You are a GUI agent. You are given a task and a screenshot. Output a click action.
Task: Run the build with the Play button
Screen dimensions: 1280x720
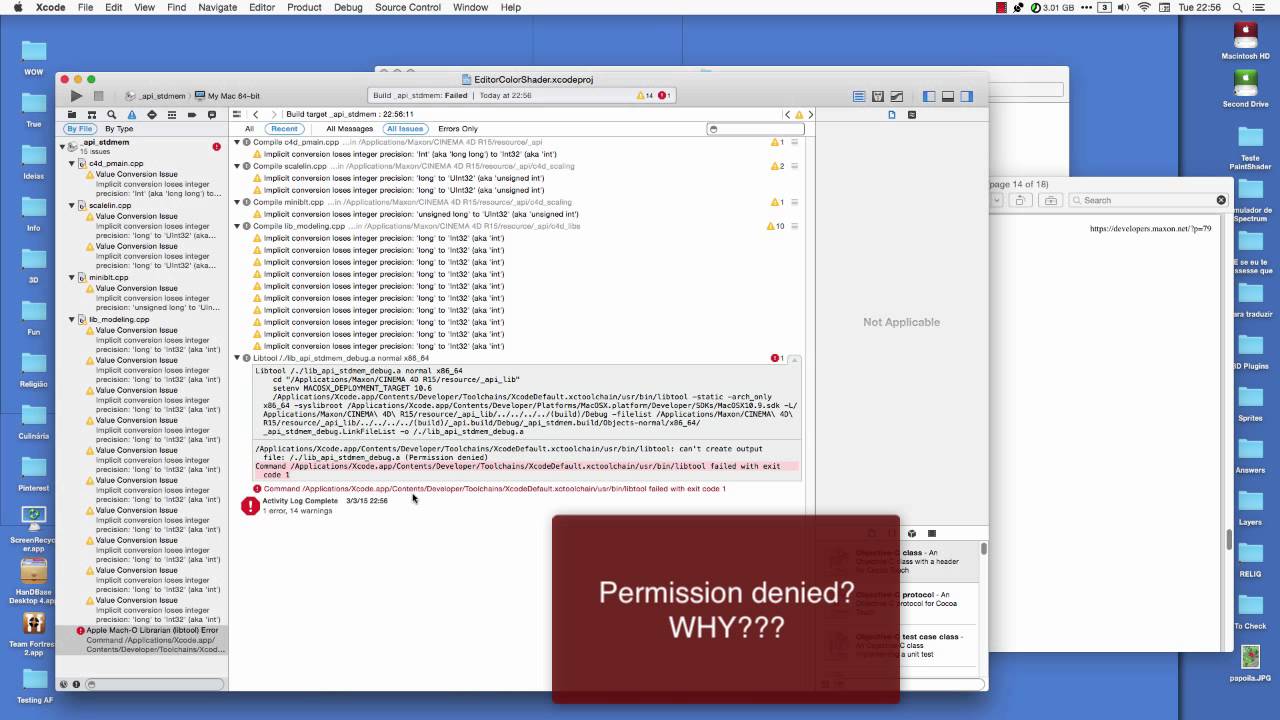click(76, 96)
